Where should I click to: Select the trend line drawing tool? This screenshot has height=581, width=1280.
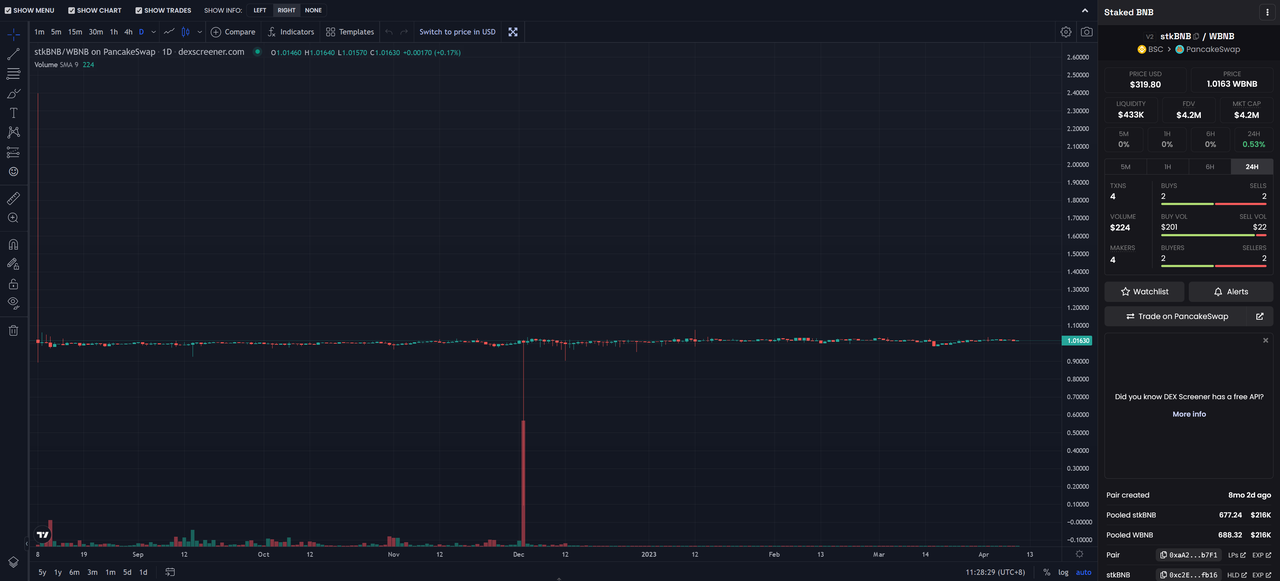[13, 54]
